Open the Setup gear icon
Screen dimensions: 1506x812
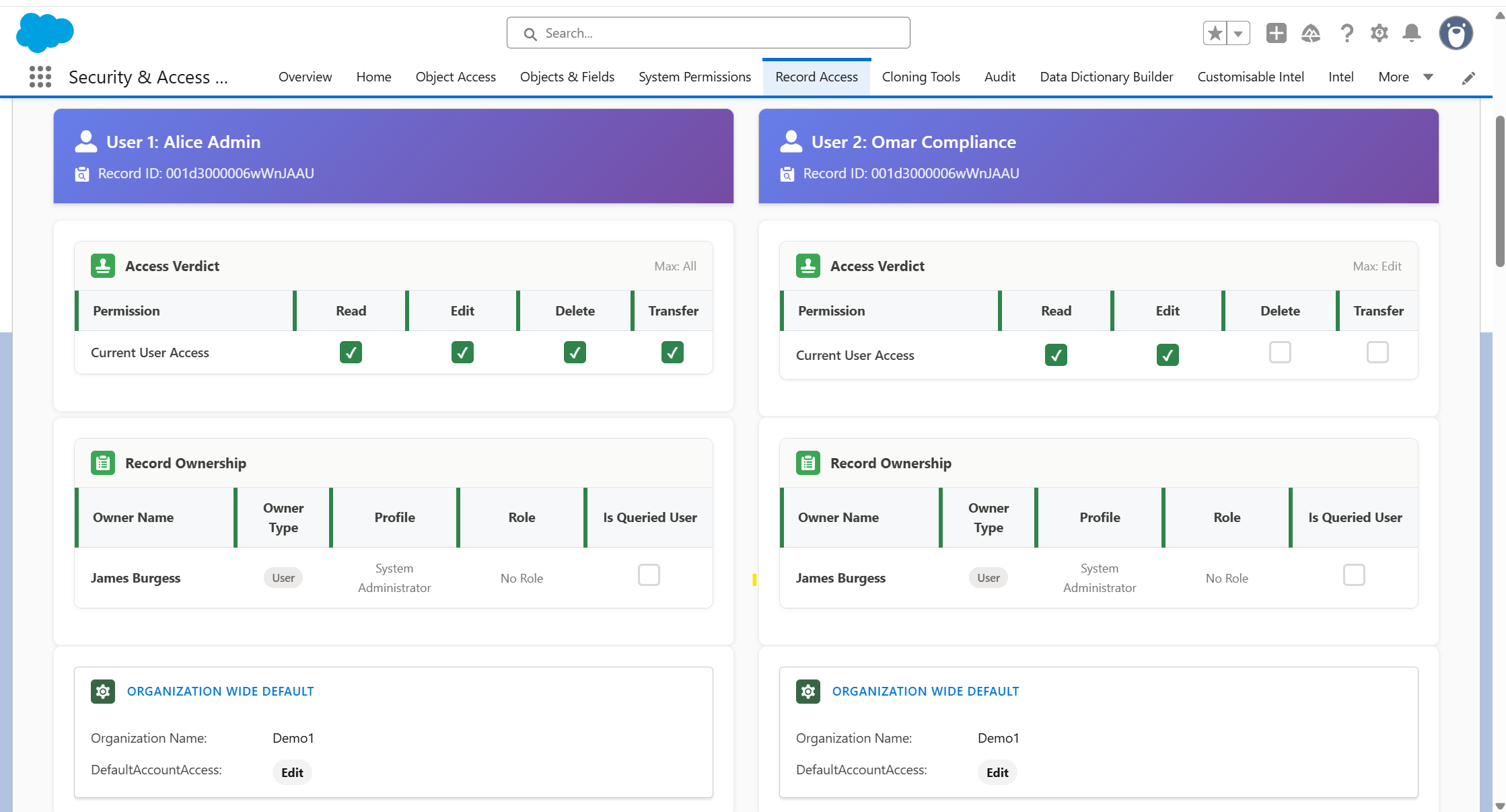click(x=1379, y=33)
